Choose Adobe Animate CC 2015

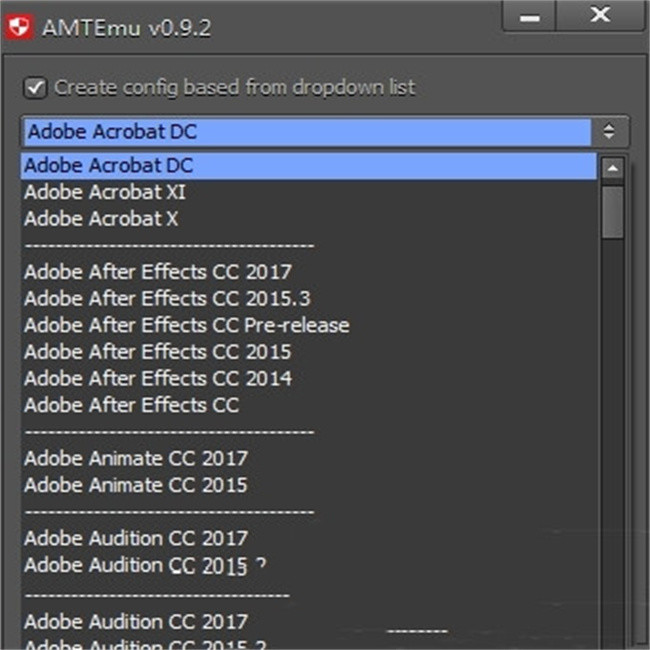point(136,485)
